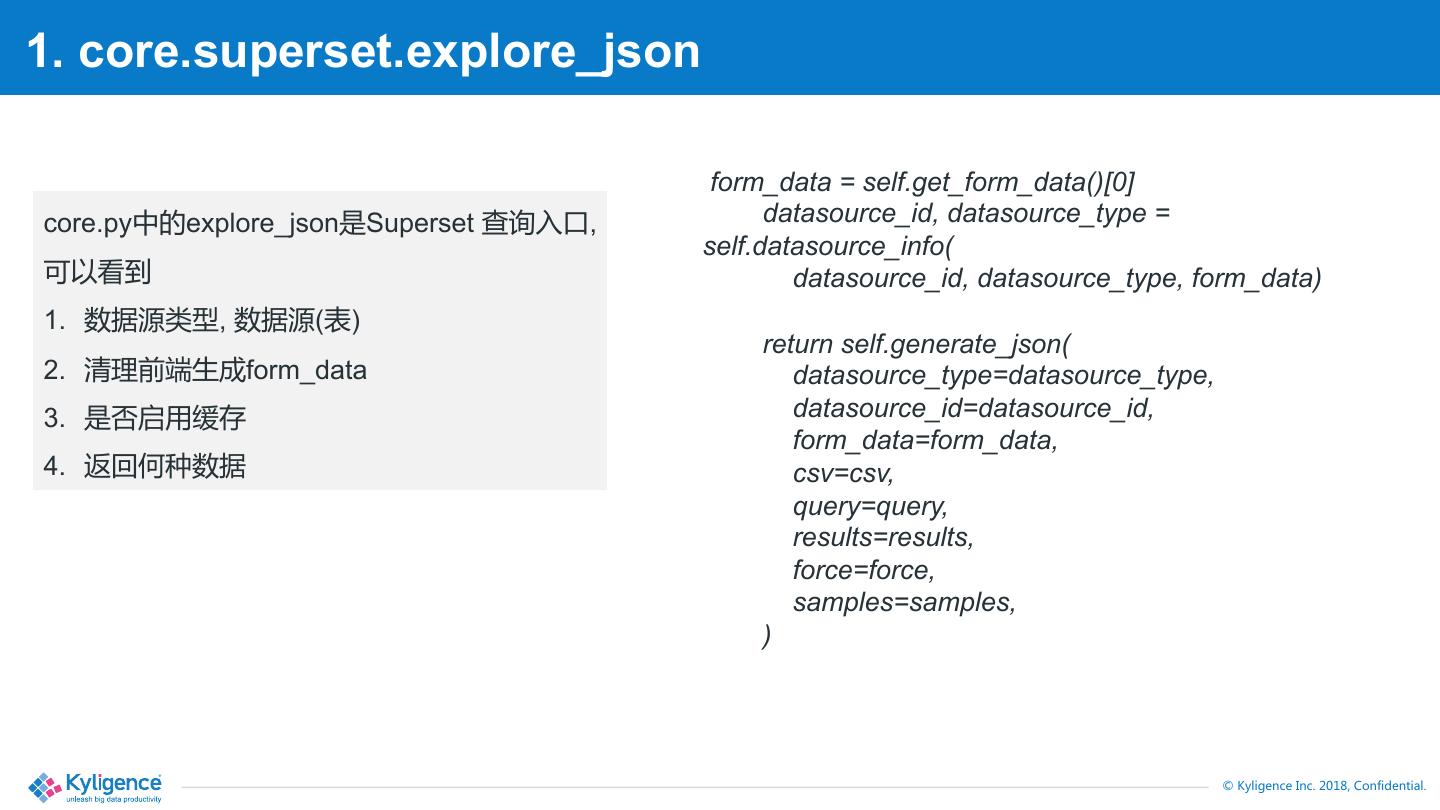Click the query=query argument line
The width and height of the screenshot is (1440, 810).
point(870,505)
